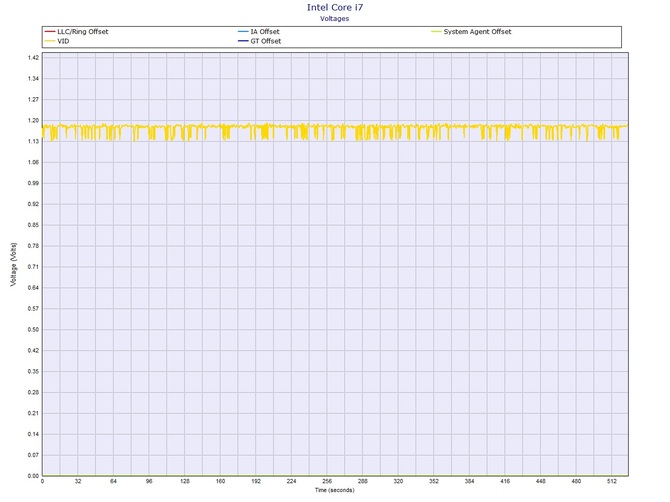Click the 0.85 value on the voltage axis

pos(33,225)
